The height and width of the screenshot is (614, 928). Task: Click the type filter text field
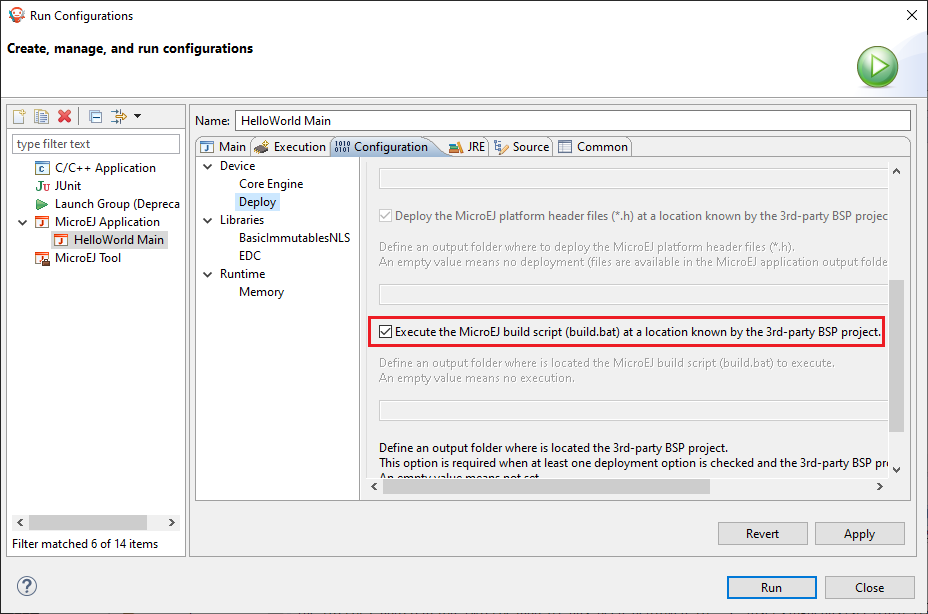tap(96, 144)
